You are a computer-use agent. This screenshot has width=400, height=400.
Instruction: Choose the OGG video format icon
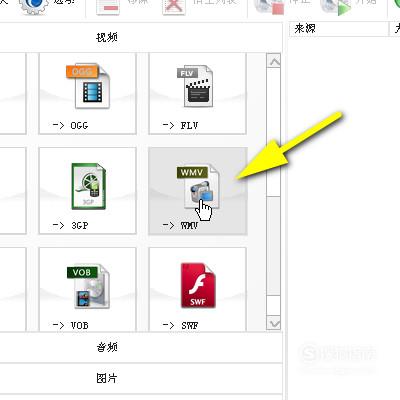pyautogui.click(x=88, y=86)
